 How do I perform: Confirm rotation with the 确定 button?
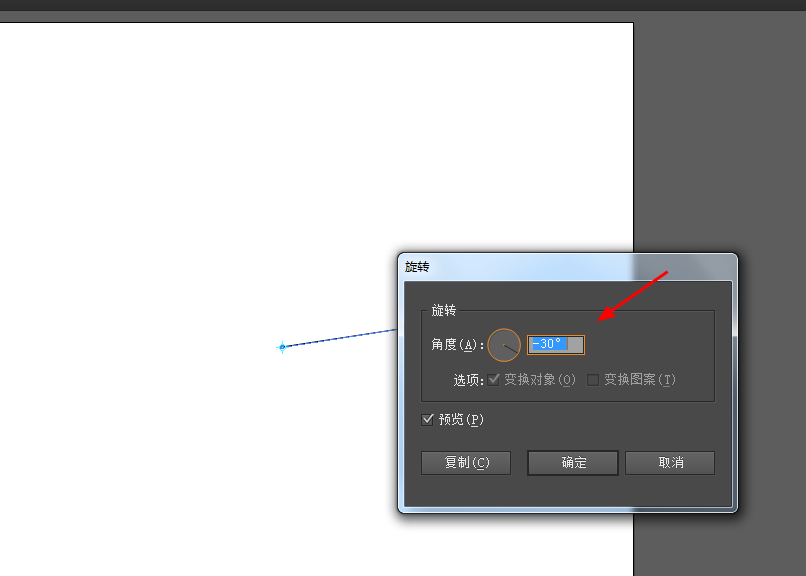pos(573,462)
